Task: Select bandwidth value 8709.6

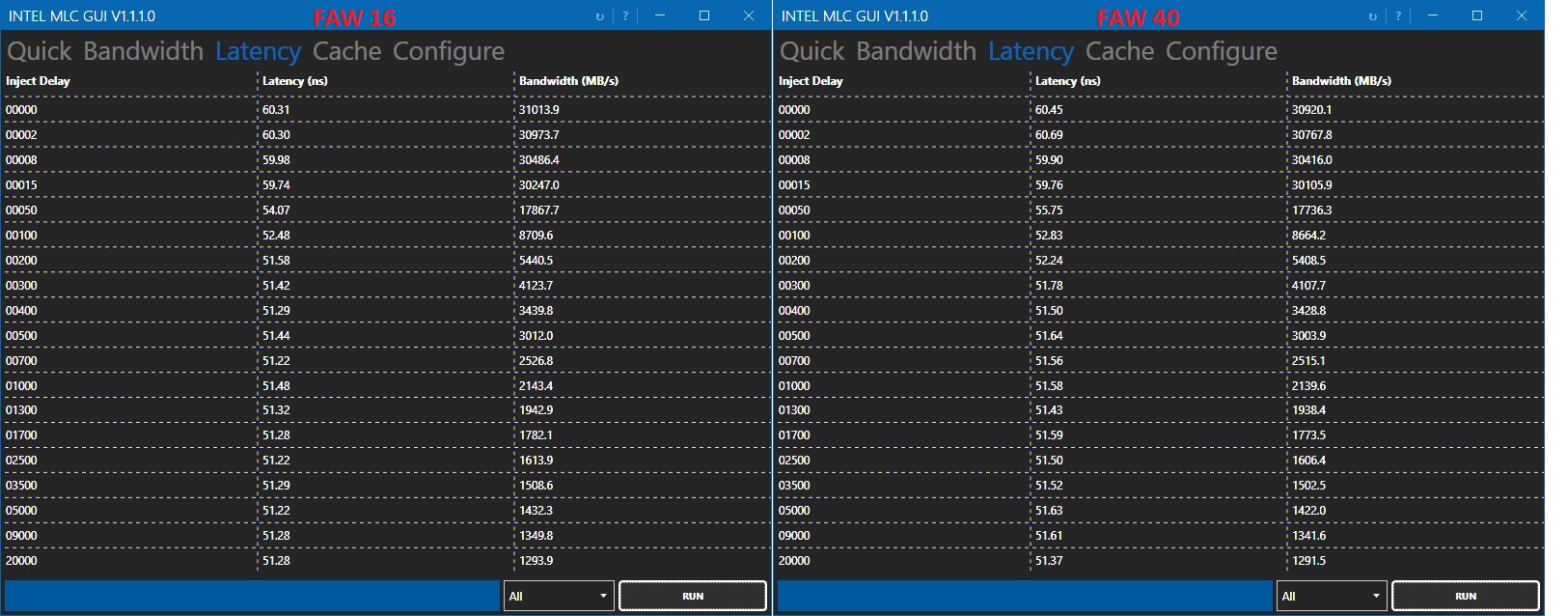Action: click(x=536, y=236)
